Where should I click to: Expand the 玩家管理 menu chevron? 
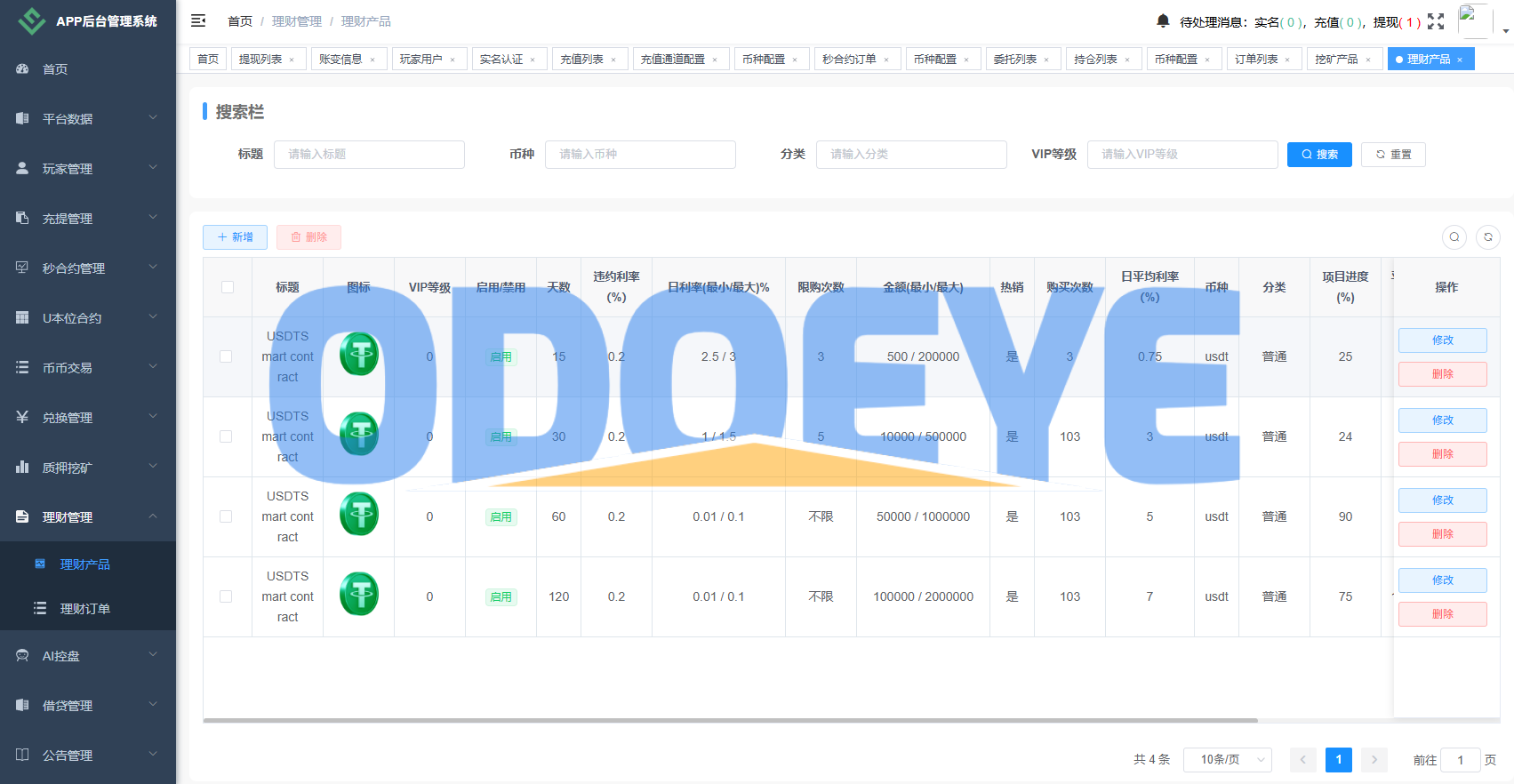point(153,167)
